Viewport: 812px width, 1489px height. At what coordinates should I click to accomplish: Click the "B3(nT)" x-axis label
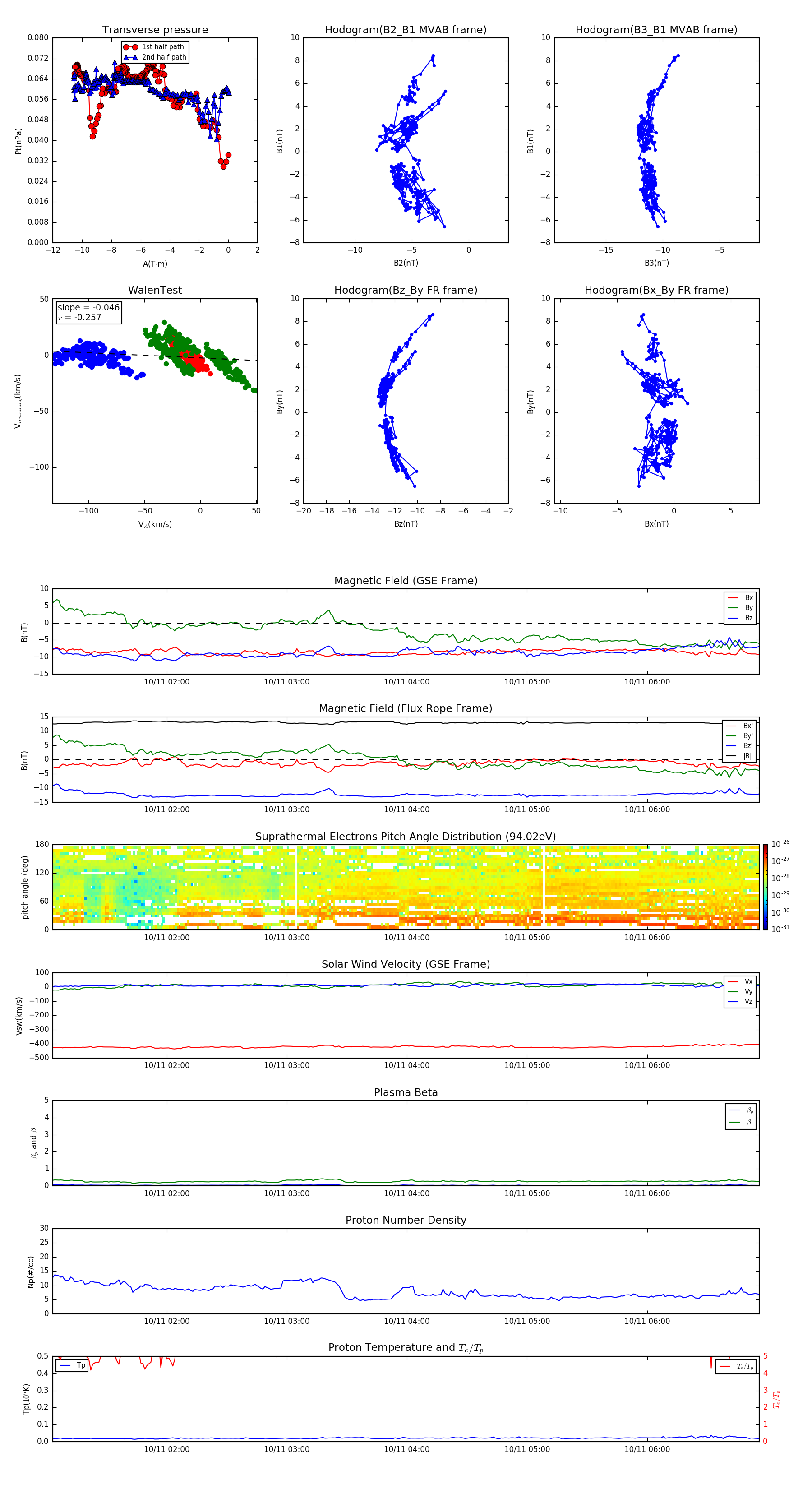[656, 263]
